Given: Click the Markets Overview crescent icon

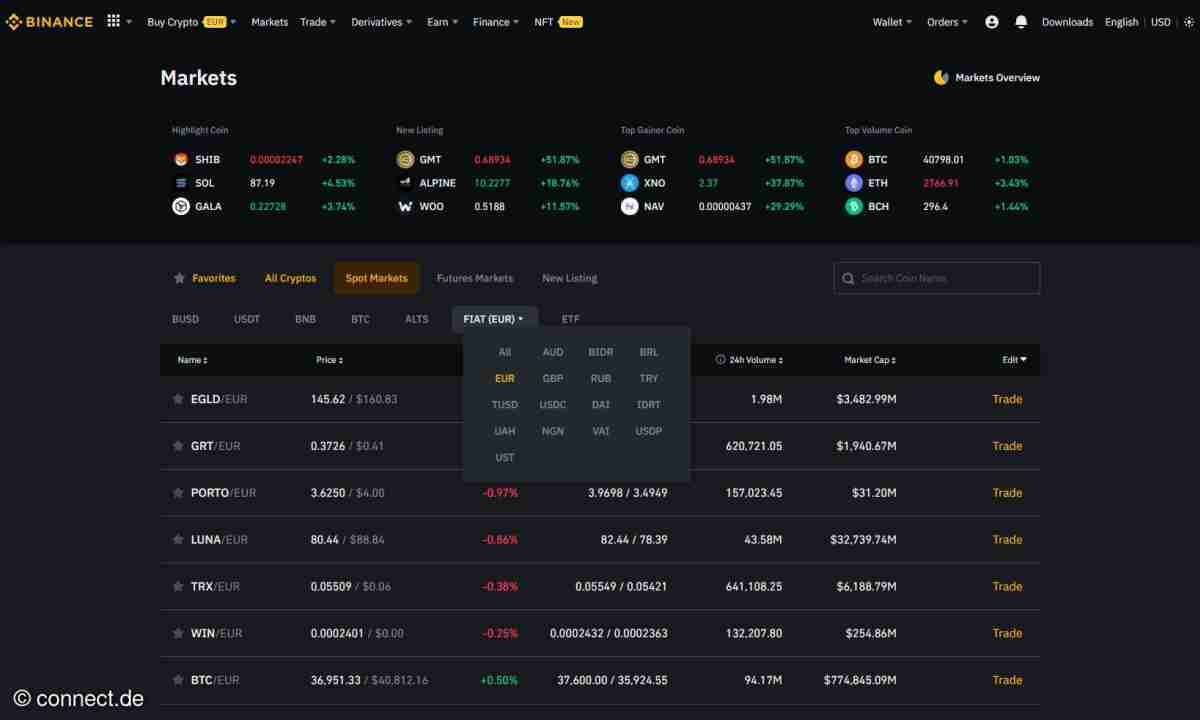Looking at the screenshot, I should click(938, 77).
